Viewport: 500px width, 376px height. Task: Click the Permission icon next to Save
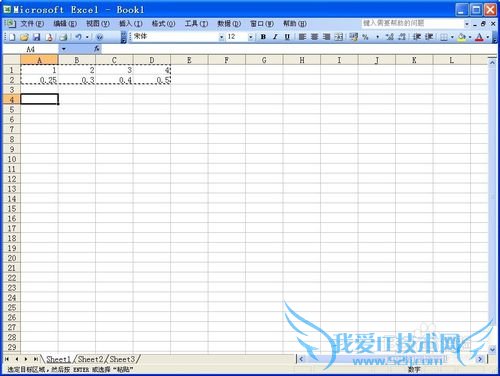49,37
